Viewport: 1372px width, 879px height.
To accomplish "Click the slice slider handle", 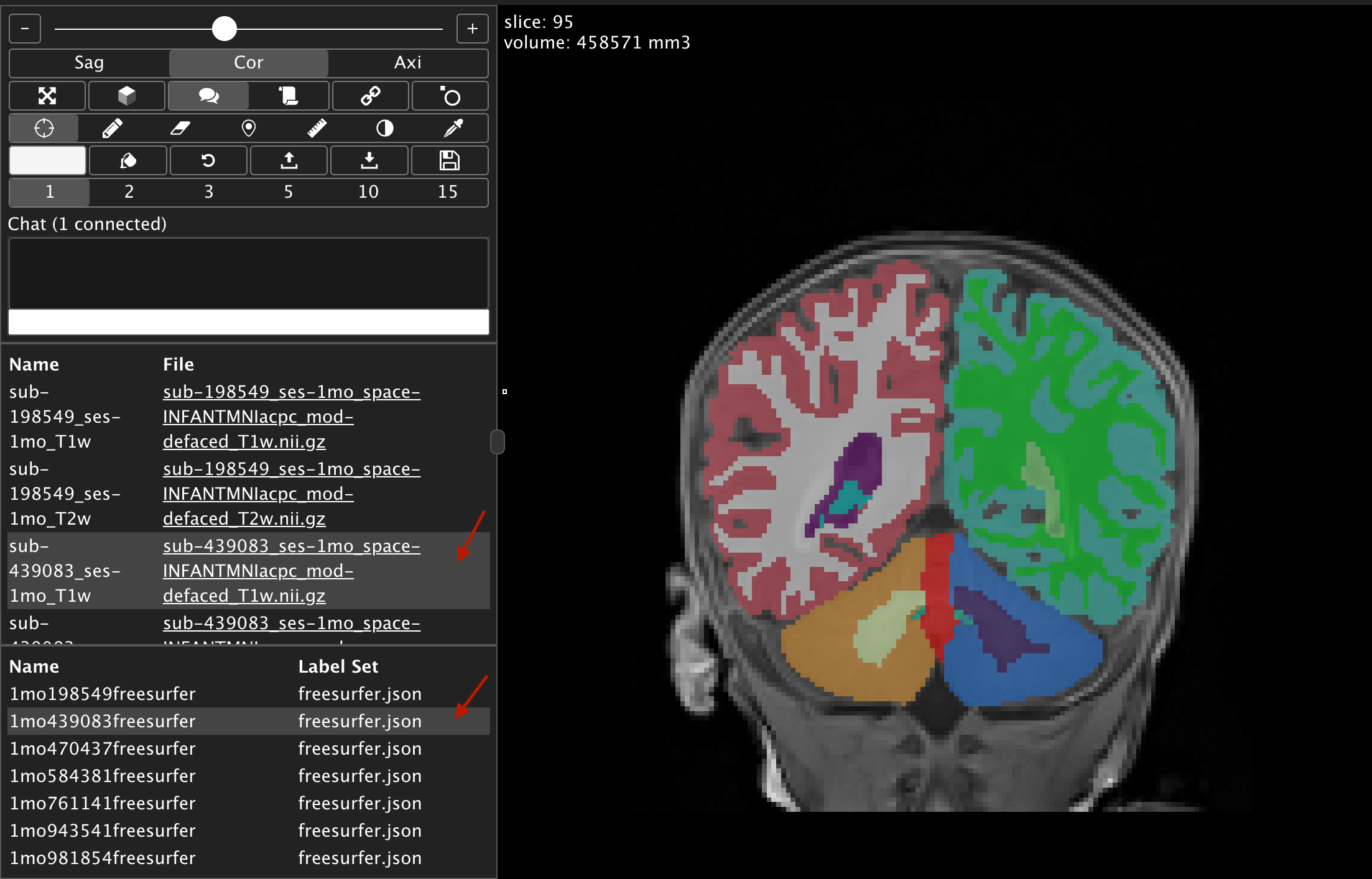I will (x=224, y=29).
